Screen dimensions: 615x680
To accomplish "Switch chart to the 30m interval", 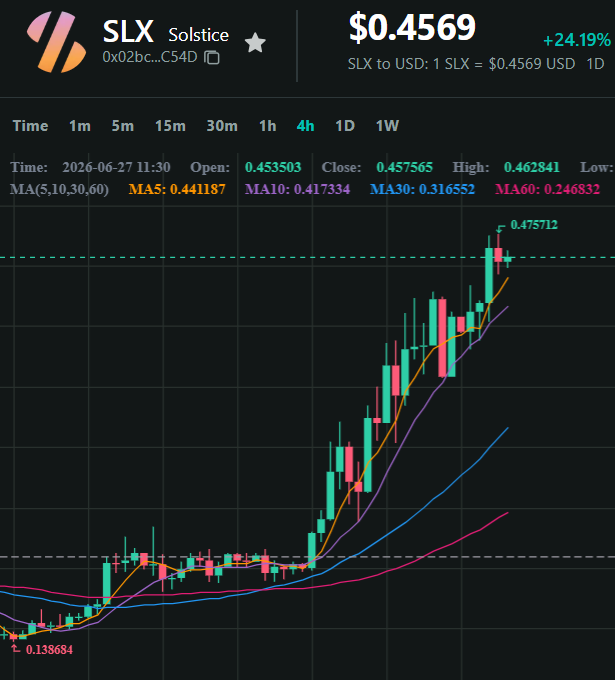I will [x=222, y=126].
